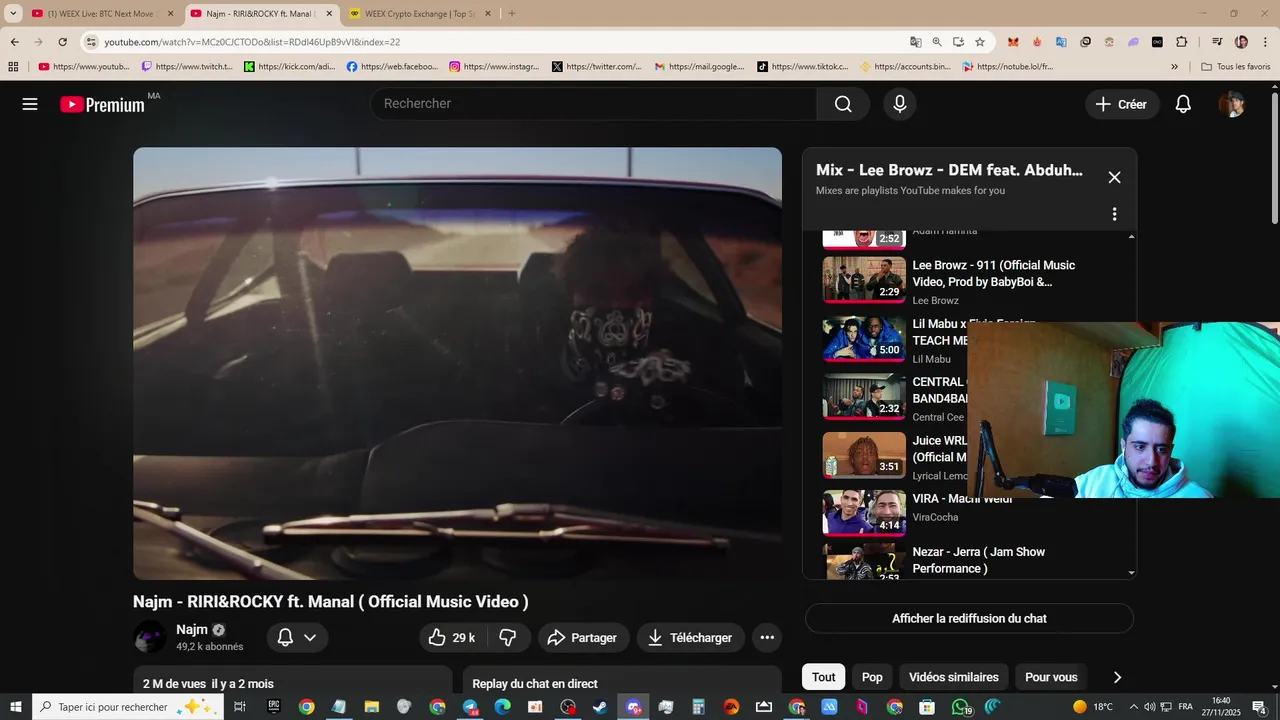The image size is (1280, 720).
Task: Dislike the video
Action: click(508, 637)
